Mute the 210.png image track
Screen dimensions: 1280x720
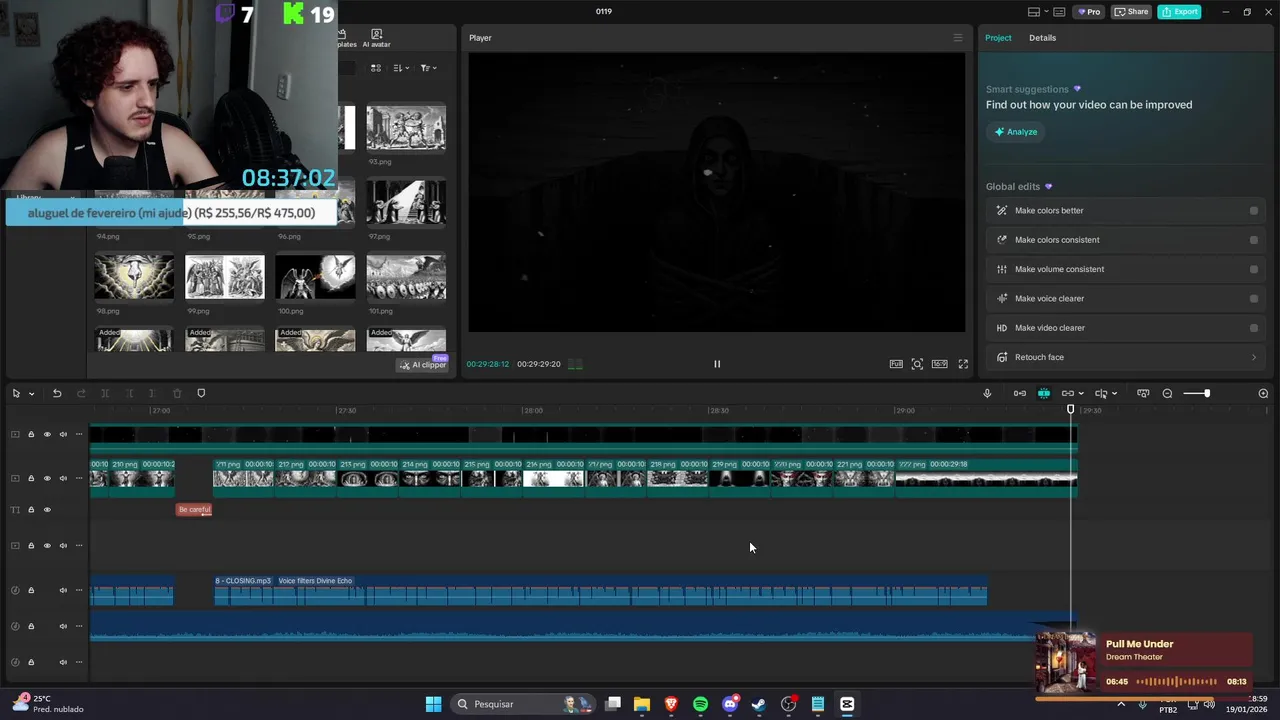(63, 478)
